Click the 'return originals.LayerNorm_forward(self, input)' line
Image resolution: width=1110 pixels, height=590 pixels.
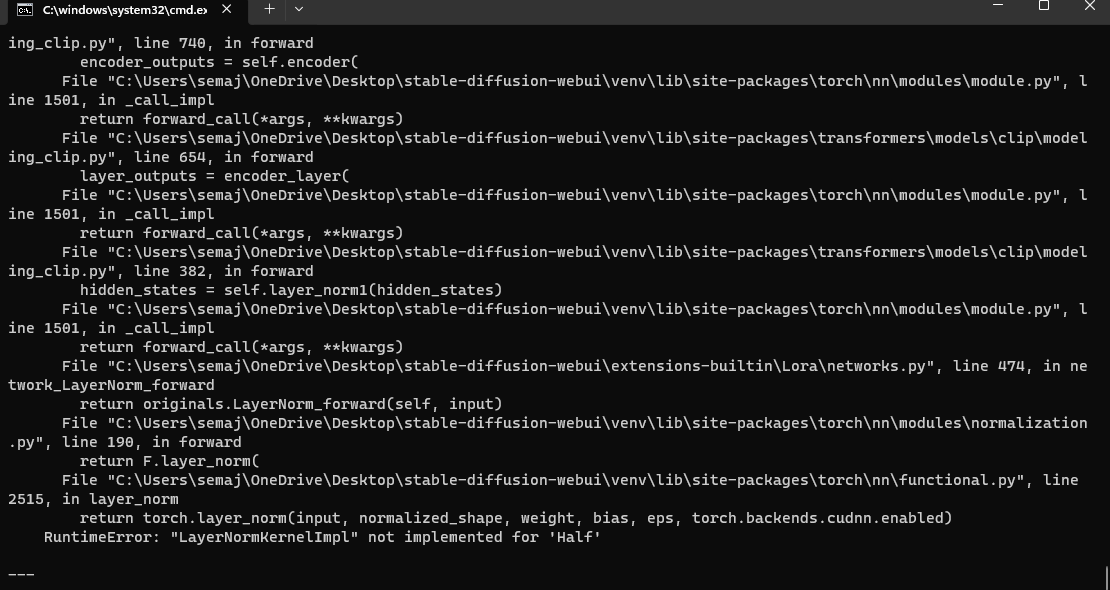coord(290,404)
